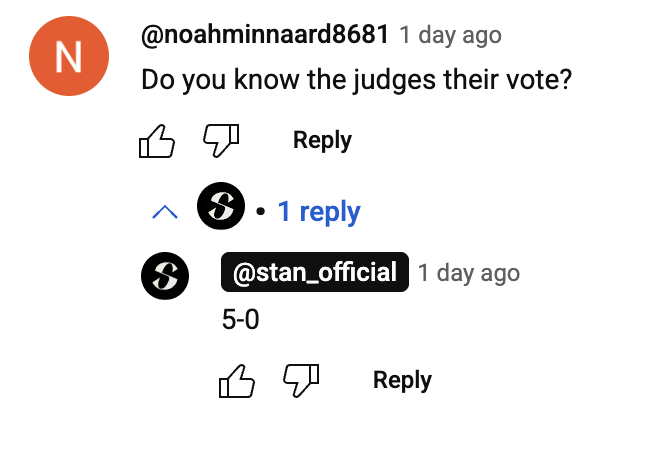Reply to the @stan_official comment
The height and width of the screenshot is (454, 648).
[x=402, y=380]
